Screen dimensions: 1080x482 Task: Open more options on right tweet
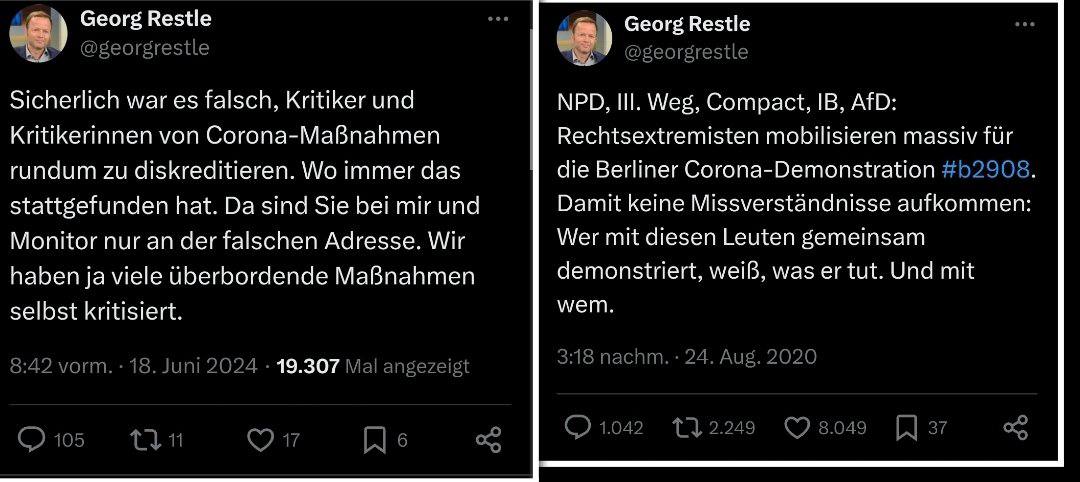[1025, 23]
